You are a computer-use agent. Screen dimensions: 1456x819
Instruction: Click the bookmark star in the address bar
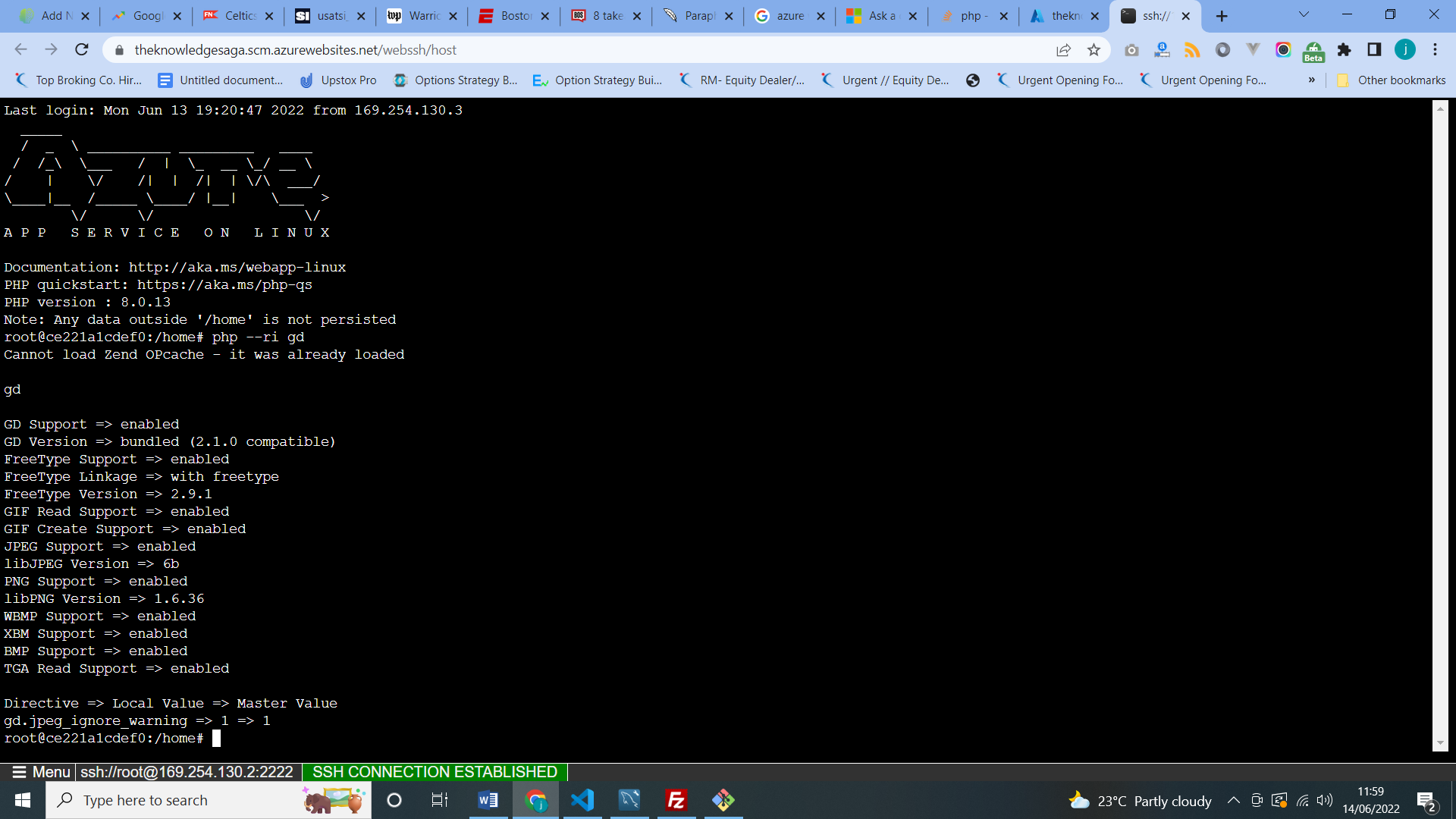coord(1094,50)
